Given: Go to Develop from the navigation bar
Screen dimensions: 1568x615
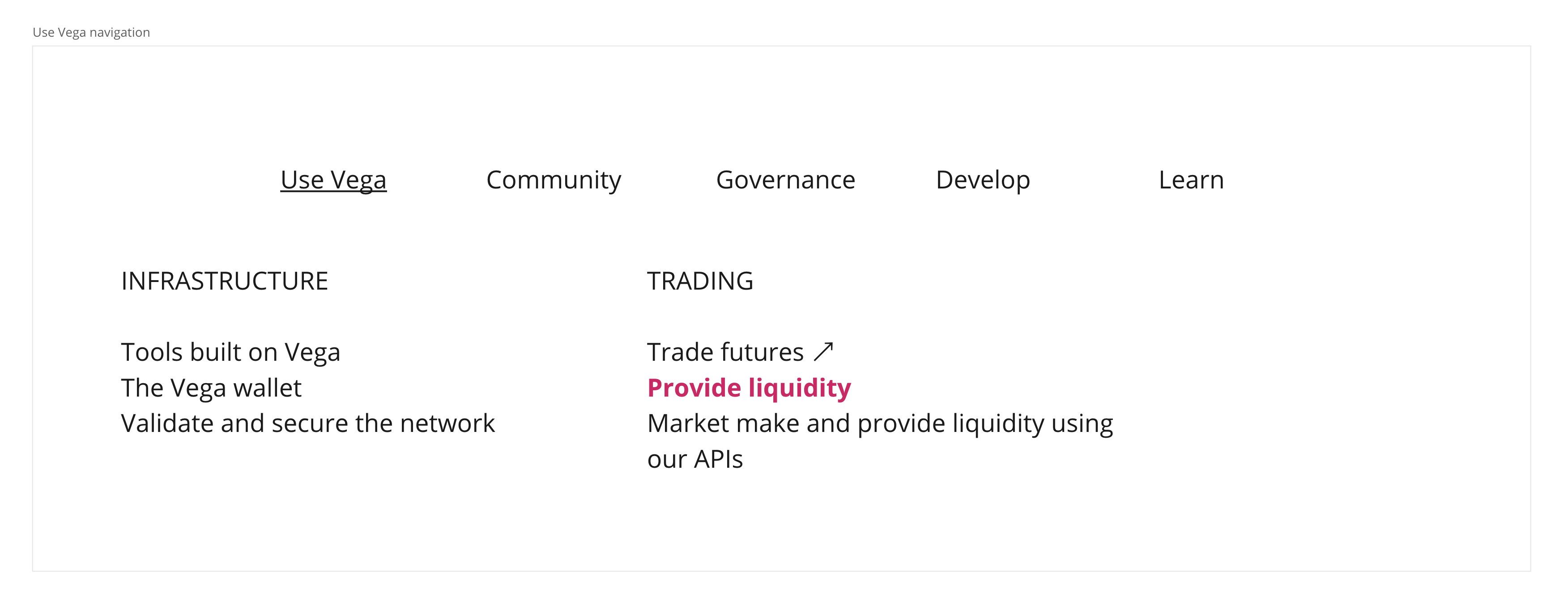Looking at the screenshot, I should point(982,179).
